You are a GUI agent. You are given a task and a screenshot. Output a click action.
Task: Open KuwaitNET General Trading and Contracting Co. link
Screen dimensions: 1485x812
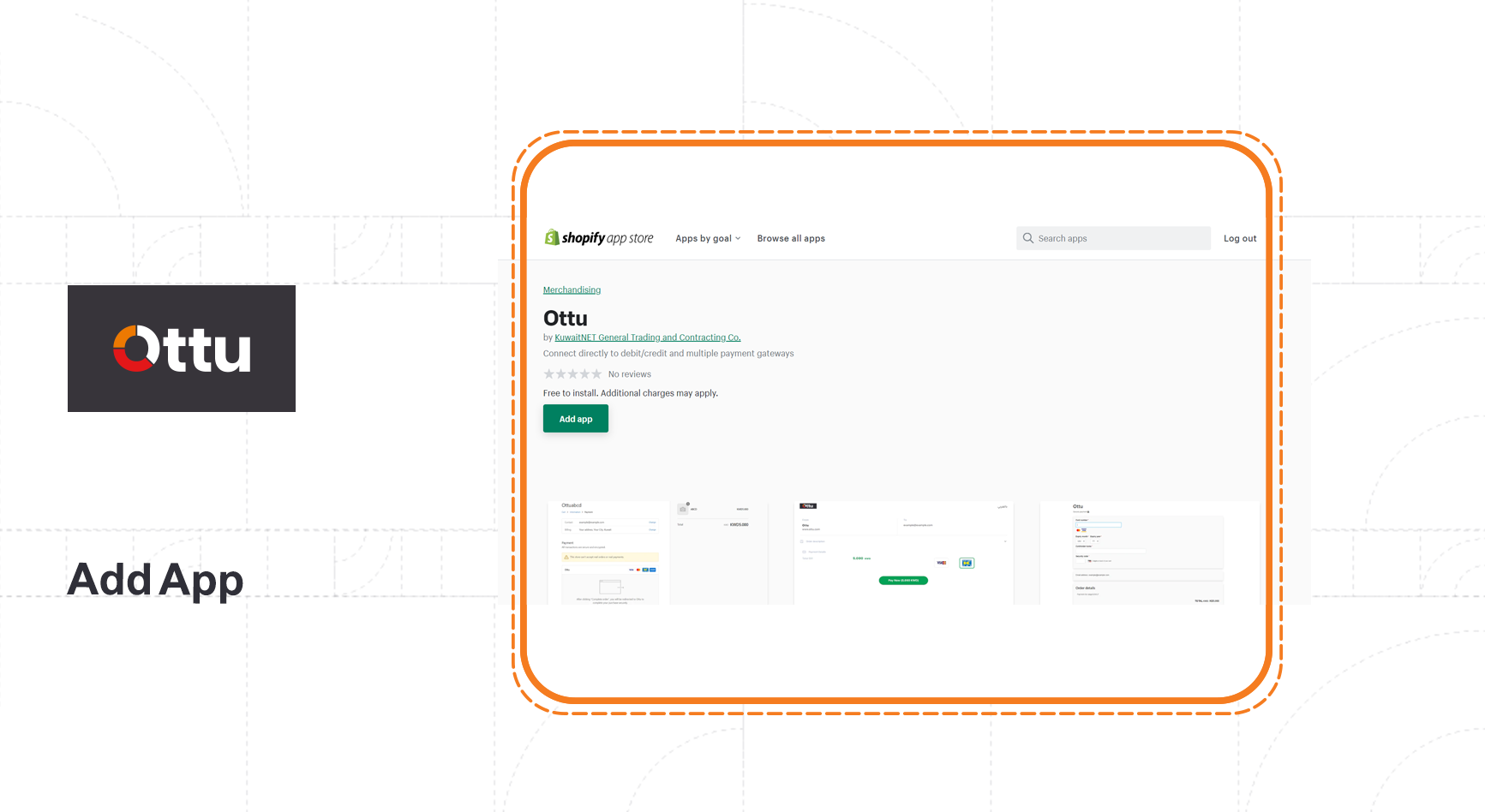pos(647,337)
